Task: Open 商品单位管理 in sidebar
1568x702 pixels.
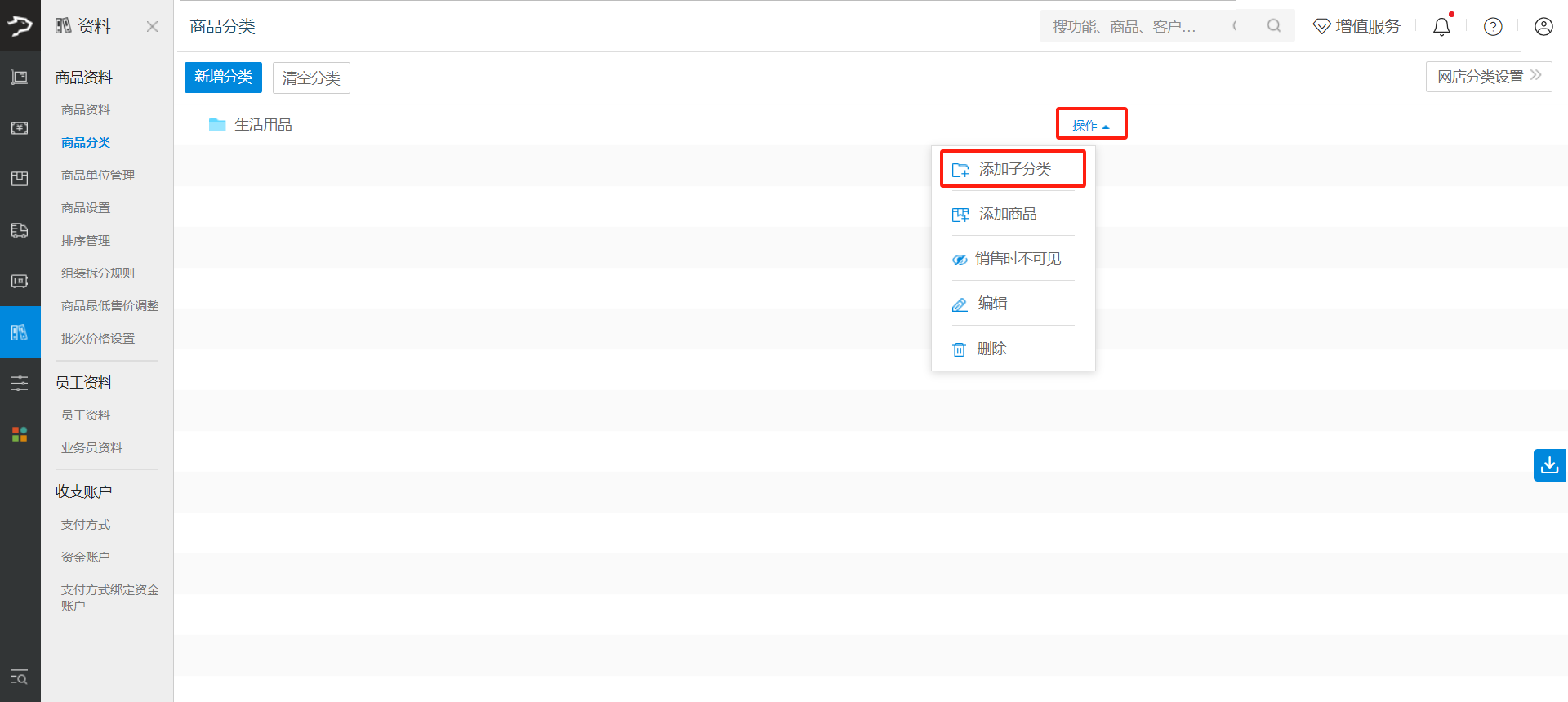Action: click(98, 175)
